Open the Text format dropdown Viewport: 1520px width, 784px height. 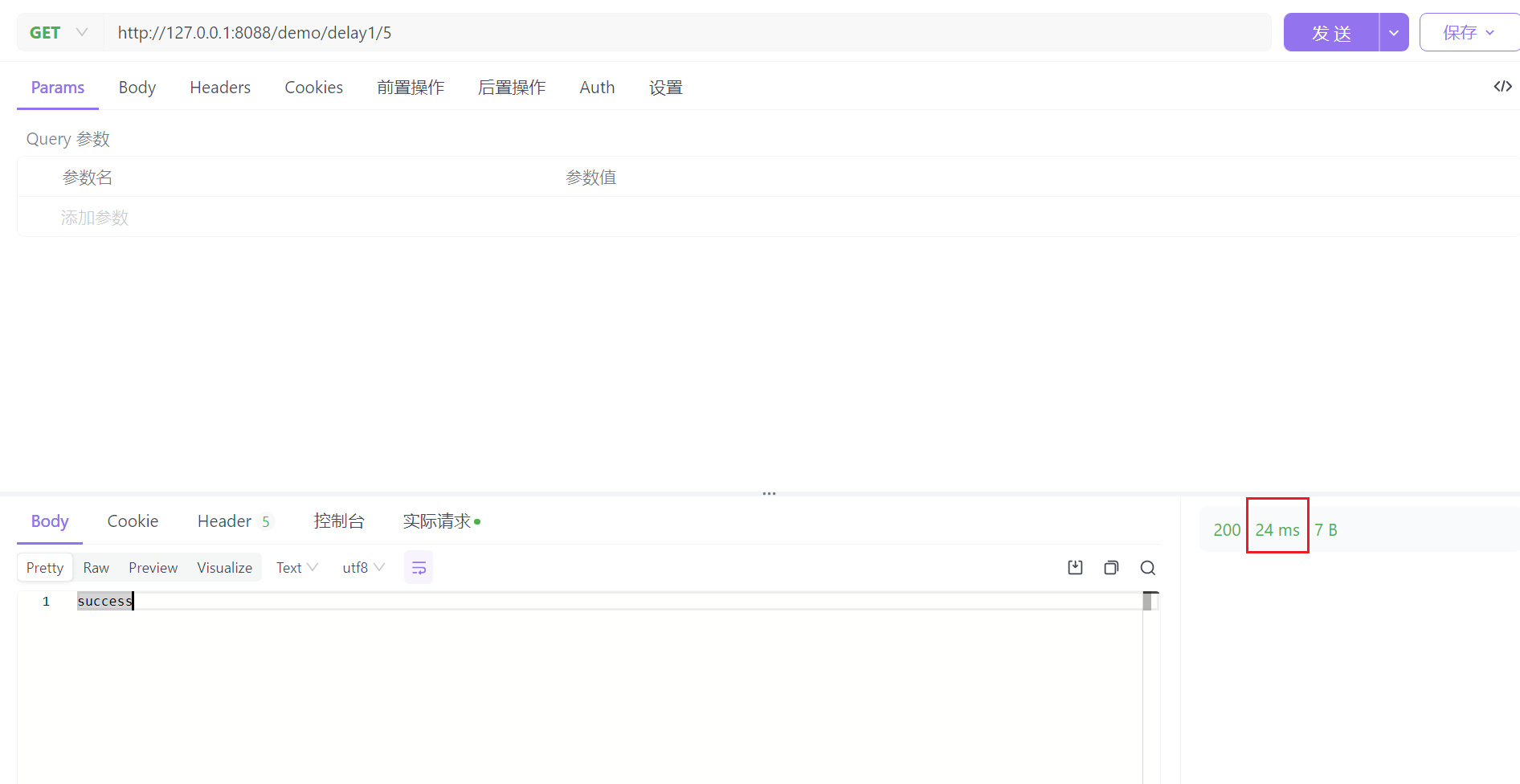pyautogui.click(x=297, y=568)
